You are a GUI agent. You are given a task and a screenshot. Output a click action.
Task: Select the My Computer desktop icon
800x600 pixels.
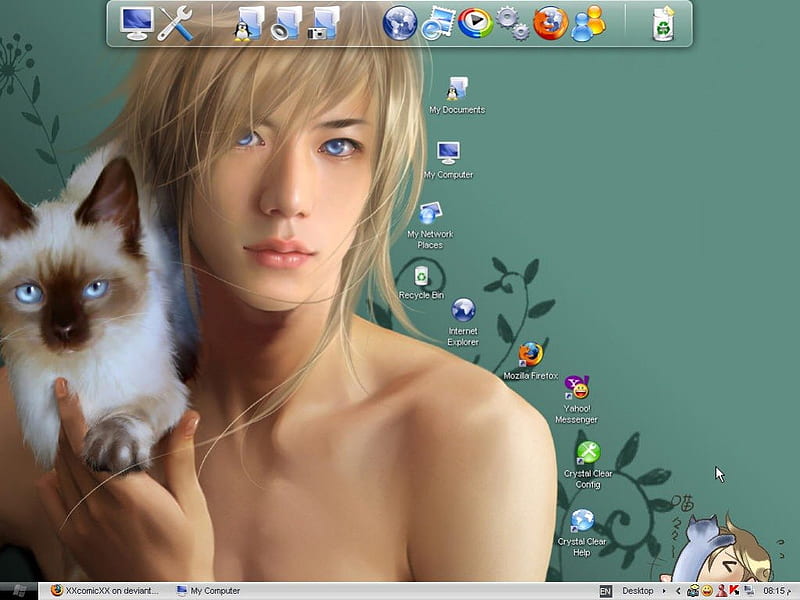pyautogui.click(x=448, y=160)
